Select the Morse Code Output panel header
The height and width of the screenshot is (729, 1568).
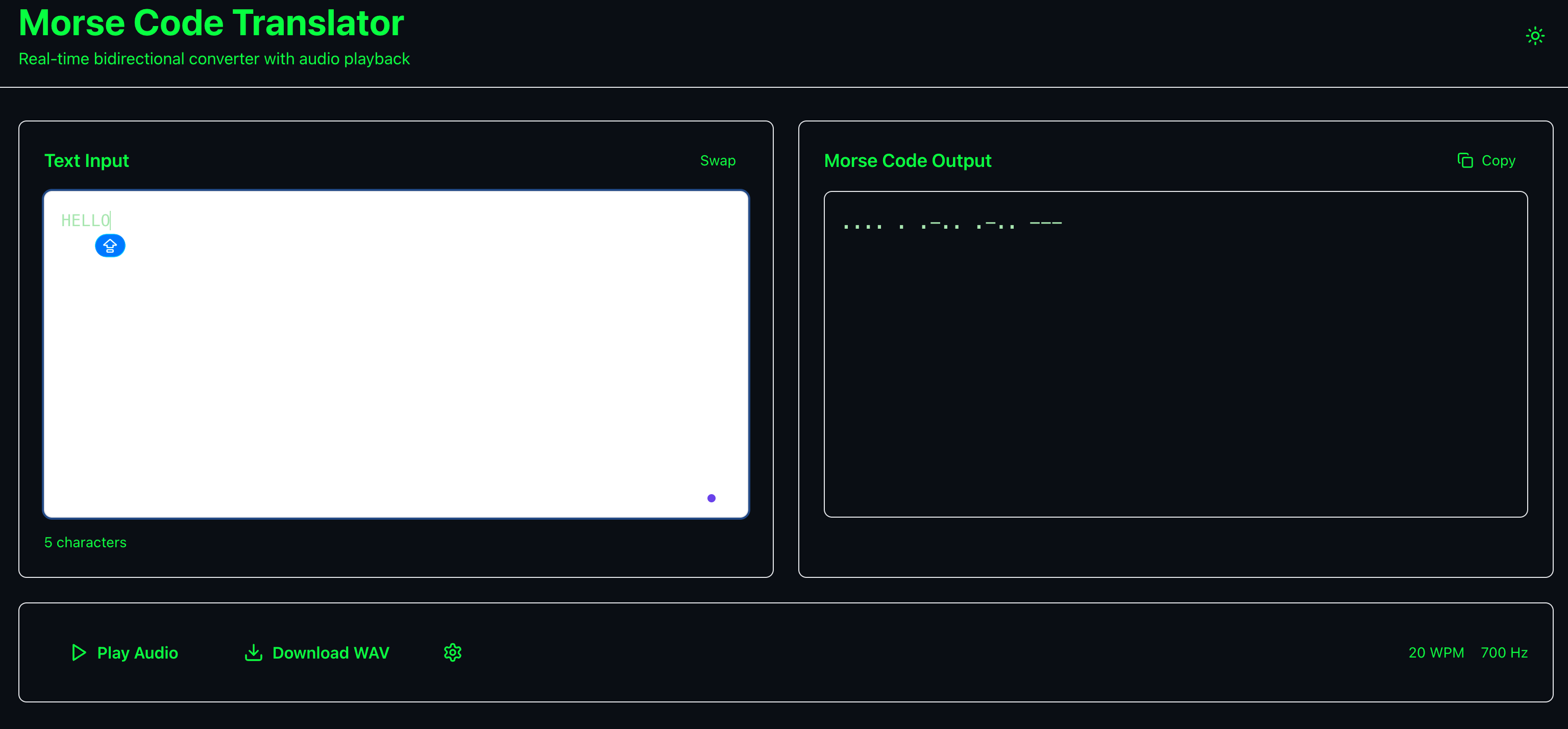(908, 160)
